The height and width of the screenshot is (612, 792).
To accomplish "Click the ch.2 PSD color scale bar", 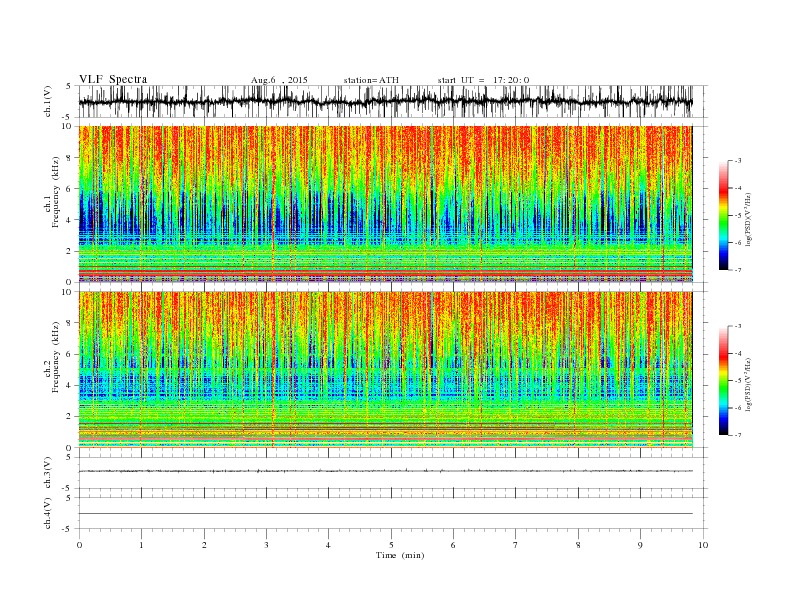I will (723, 381).
